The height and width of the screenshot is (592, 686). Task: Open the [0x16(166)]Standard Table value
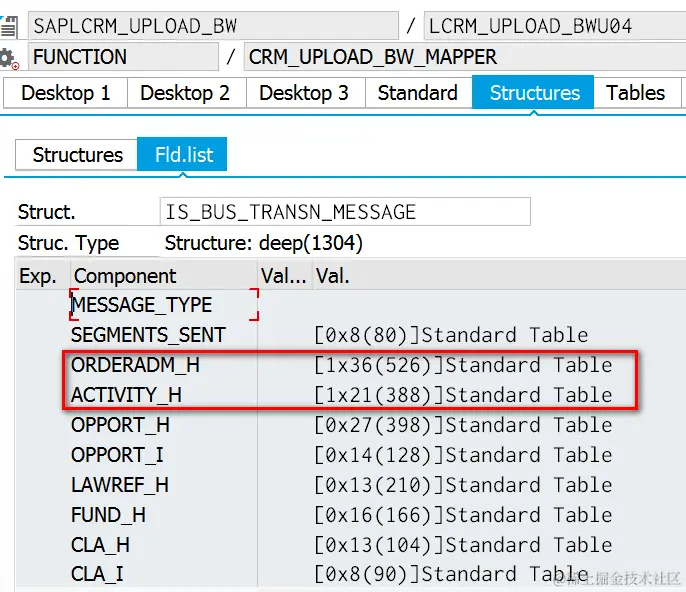463,515
